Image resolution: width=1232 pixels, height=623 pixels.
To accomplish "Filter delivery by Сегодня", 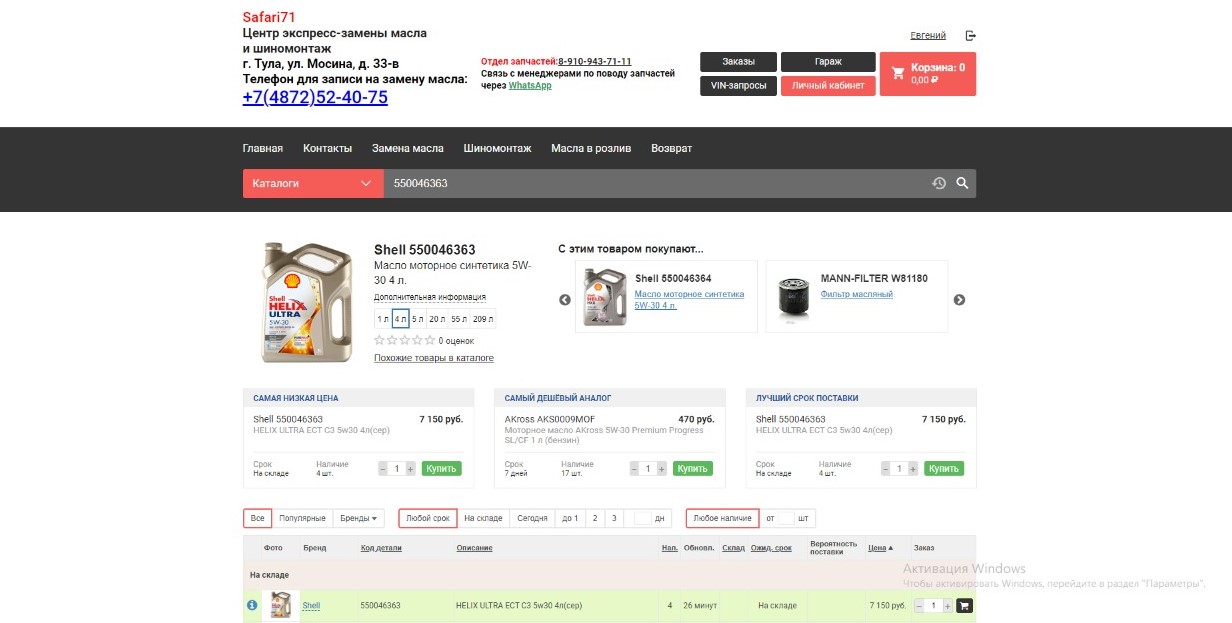I will click(x=532, y=518).
